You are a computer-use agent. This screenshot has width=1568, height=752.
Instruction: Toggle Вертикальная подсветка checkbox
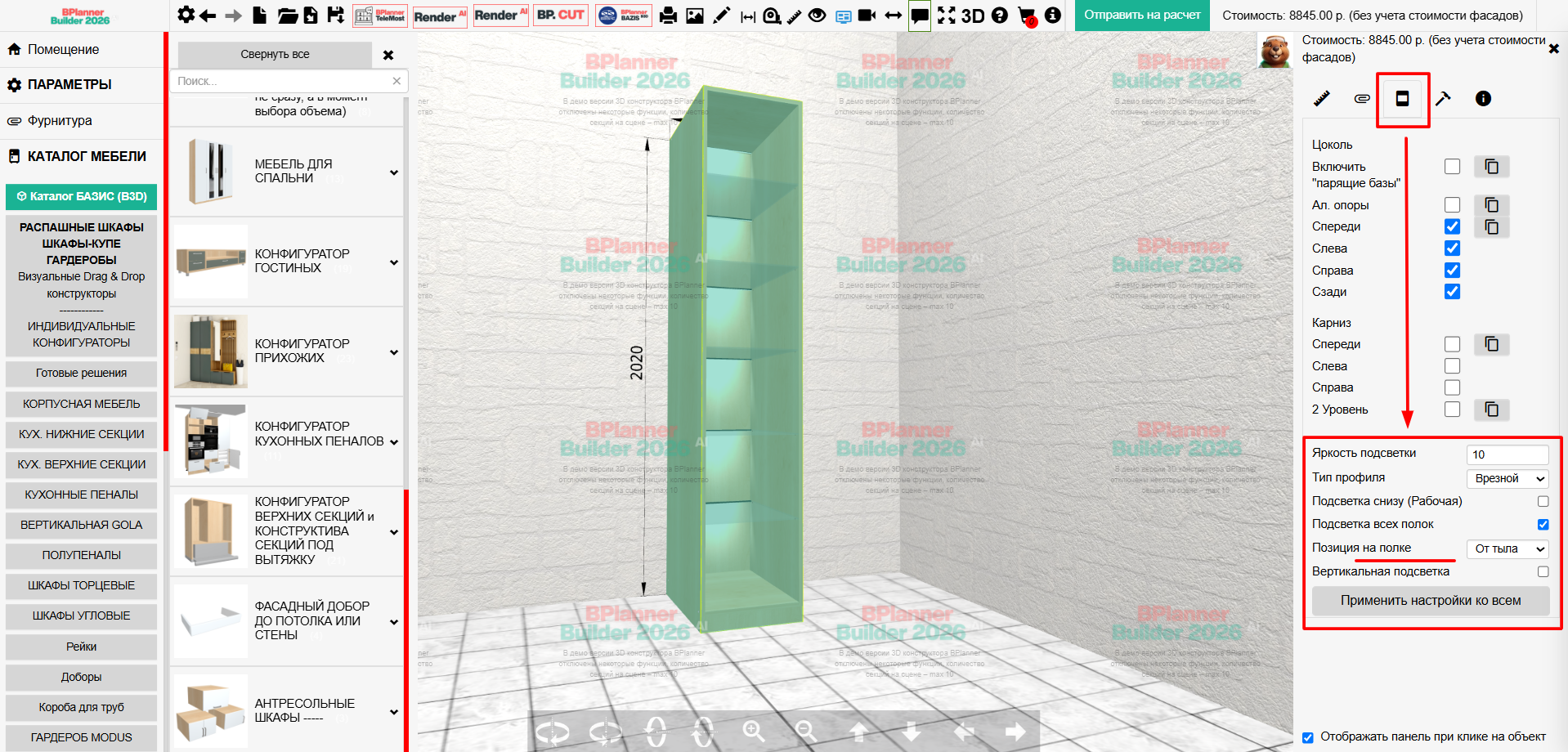[x=1543, y=571]
